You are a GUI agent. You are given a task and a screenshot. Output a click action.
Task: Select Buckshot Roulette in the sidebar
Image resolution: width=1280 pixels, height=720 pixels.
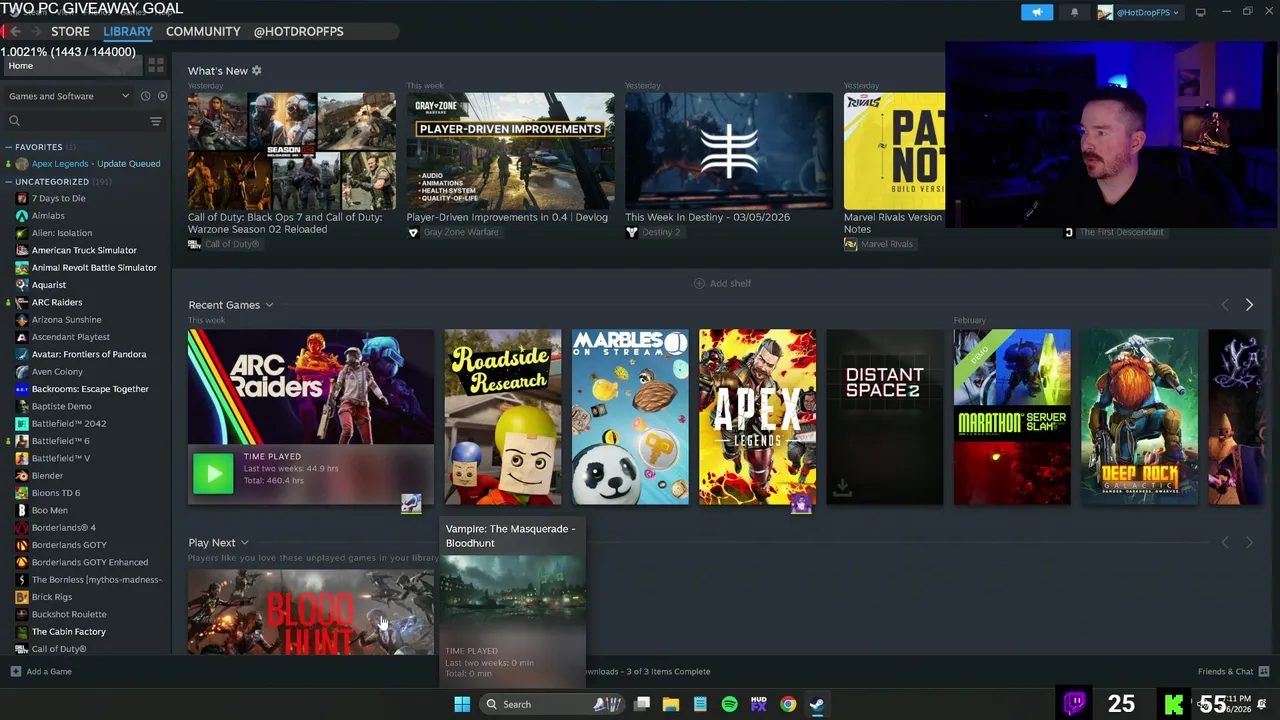69,614
